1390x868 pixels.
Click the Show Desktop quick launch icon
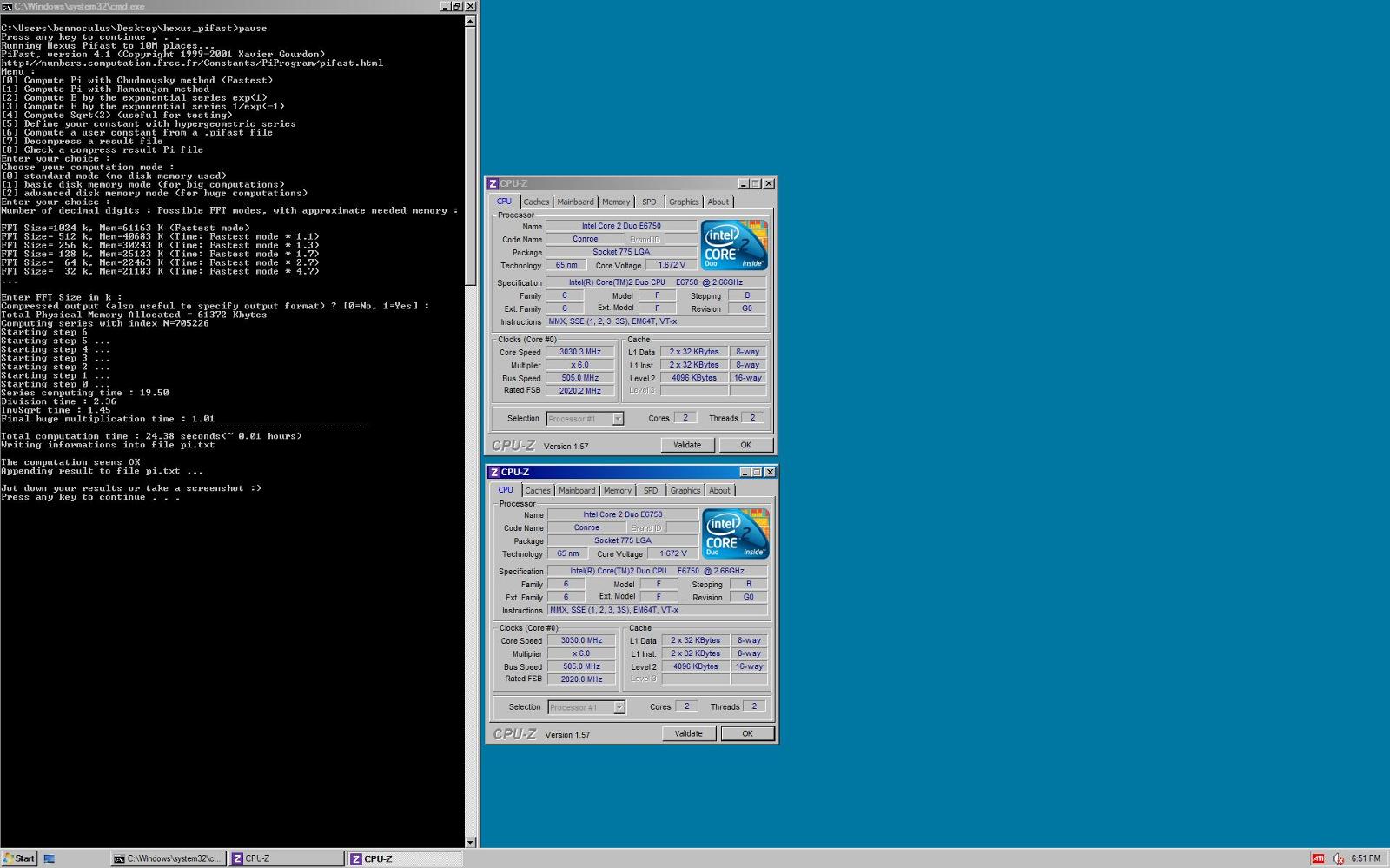[50, 858]
